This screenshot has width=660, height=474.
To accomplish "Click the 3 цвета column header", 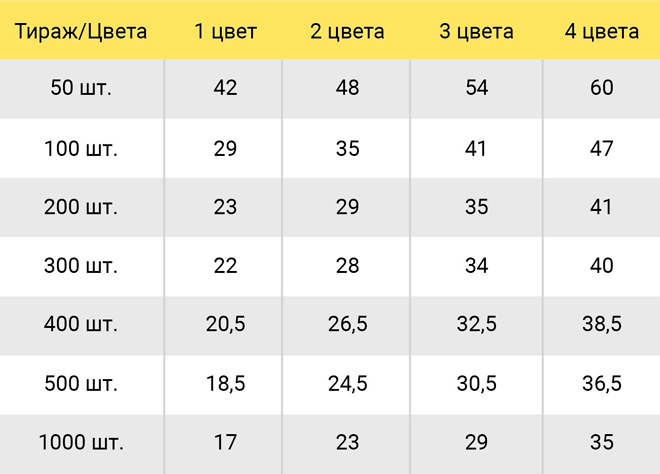I will [x=476, y=31].
